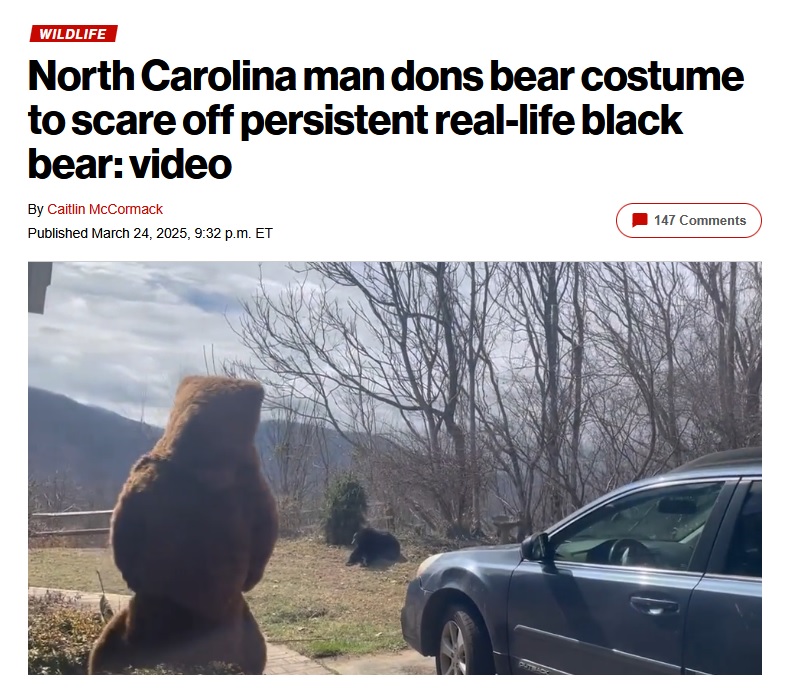
Task: Click the word 'video' in headline
Action: (x=180, y=164)
